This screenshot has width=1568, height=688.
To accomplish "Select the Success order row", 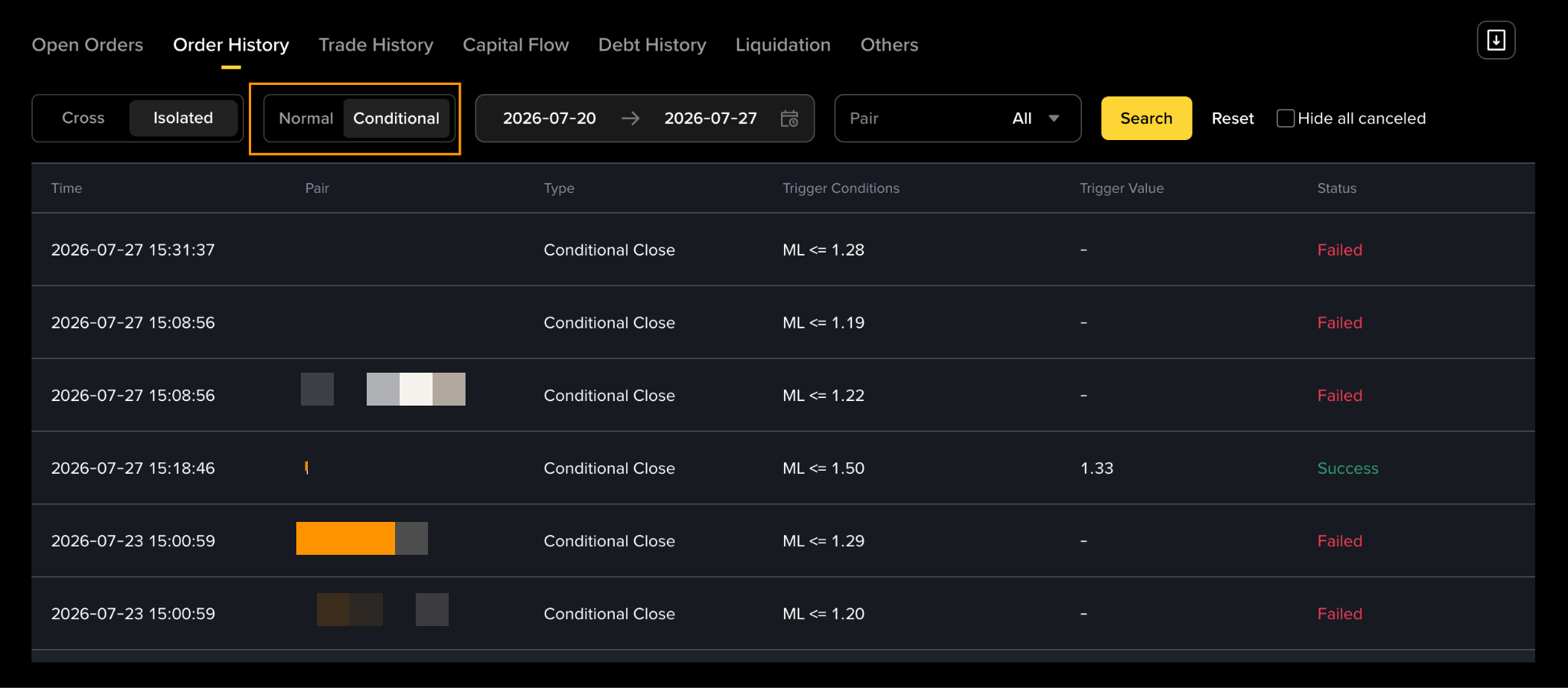I will 783,468.
